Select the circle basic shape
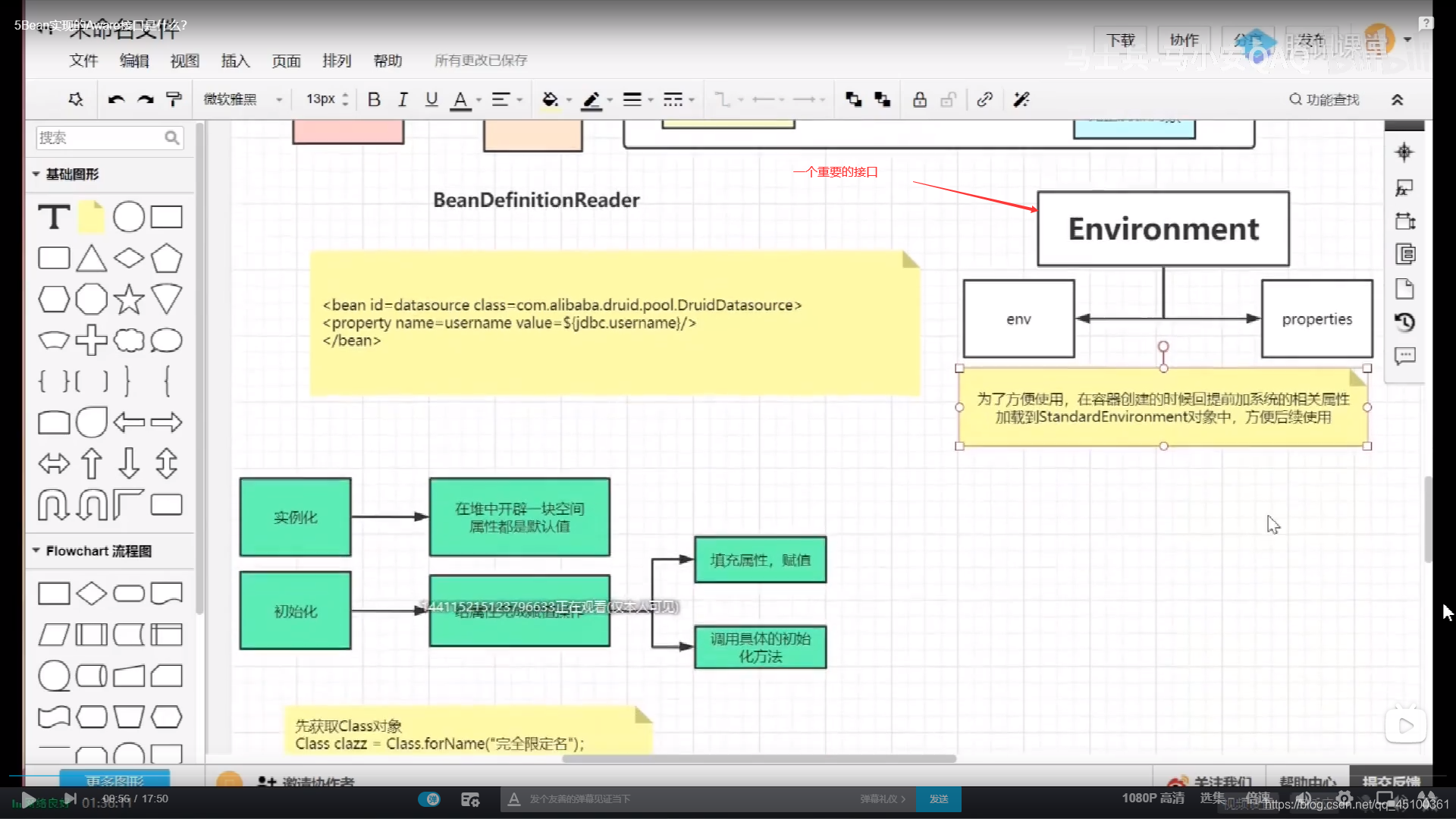 [x=128, y=217]
